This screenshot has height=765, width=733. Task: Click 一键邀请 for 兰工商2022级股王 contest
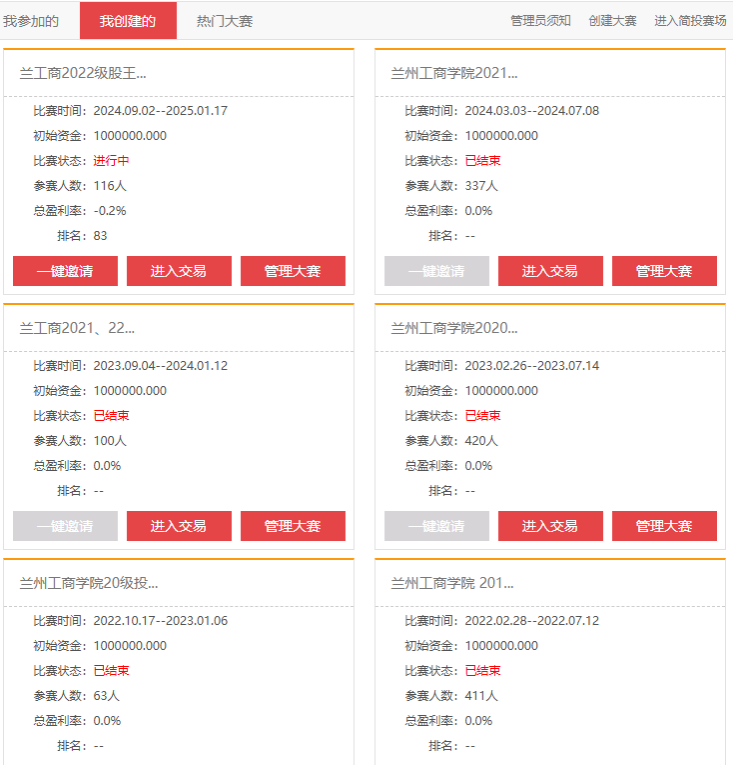65,271
